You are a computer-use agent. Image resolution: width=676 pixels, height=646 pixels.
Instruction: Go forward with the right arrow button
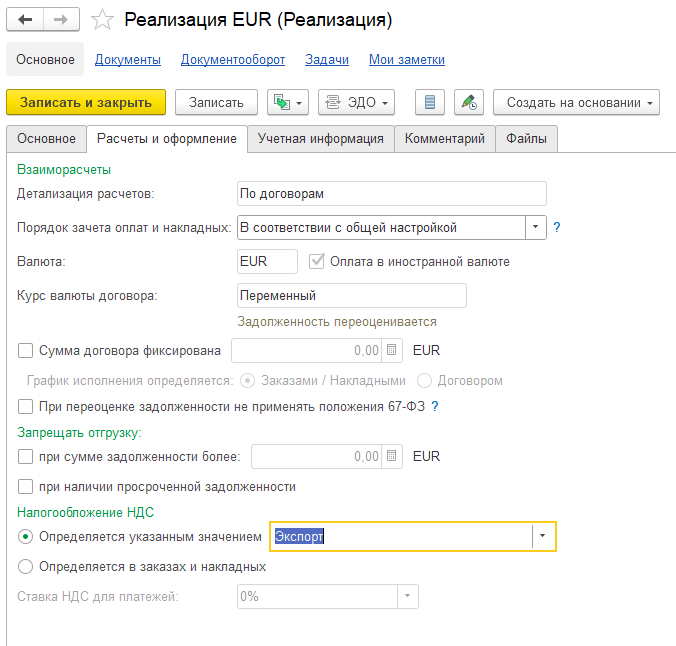[x=61, y=19]
